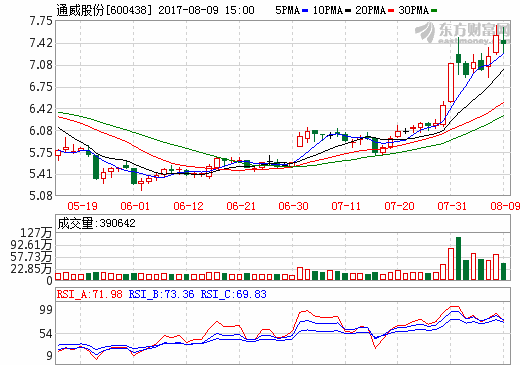Click the 127万 volume axis label
The width and height of the screenshot is (520, 365).
point(36,233)
